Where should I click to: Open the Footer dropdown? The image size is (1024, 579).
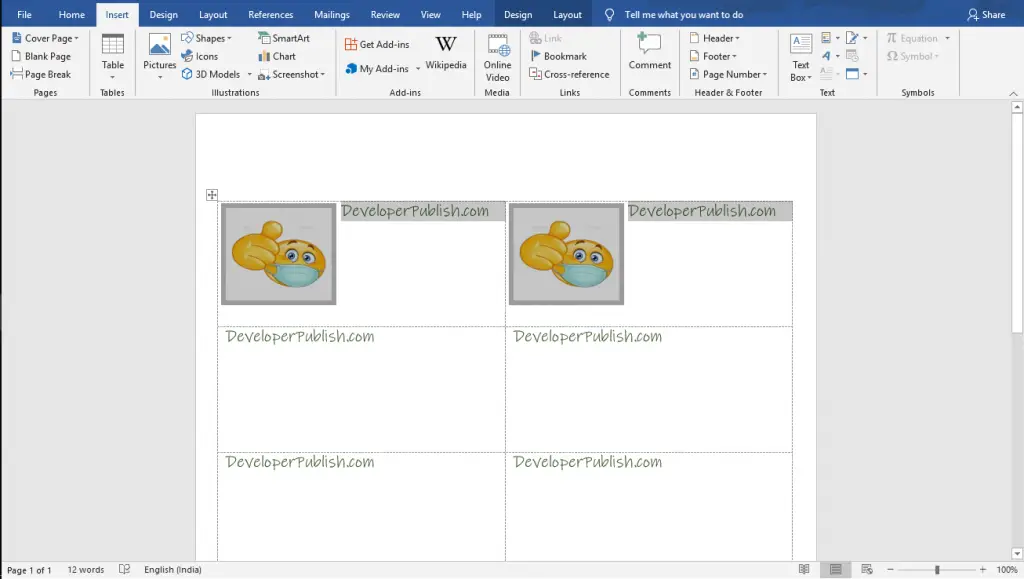(712, 56)
